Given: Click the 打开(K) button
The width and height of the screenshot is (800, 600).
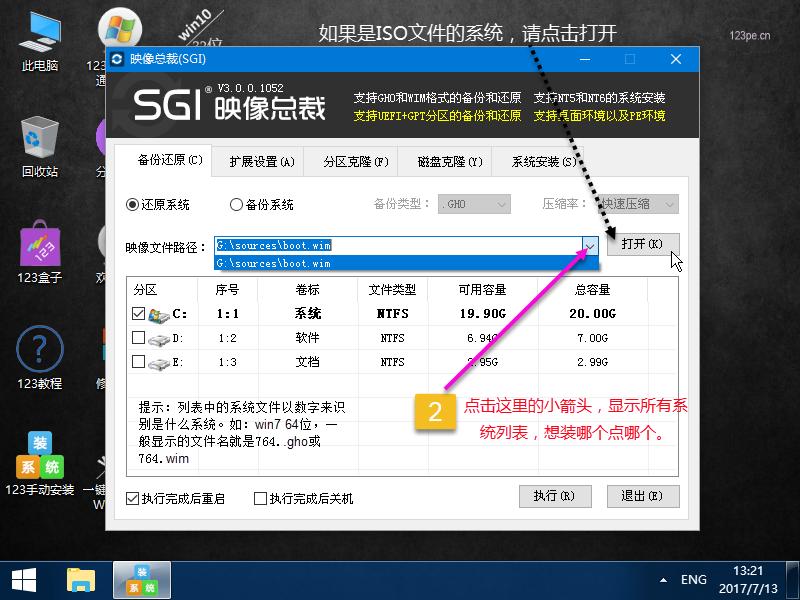Looking at the screenshot, I should point(643,243).
